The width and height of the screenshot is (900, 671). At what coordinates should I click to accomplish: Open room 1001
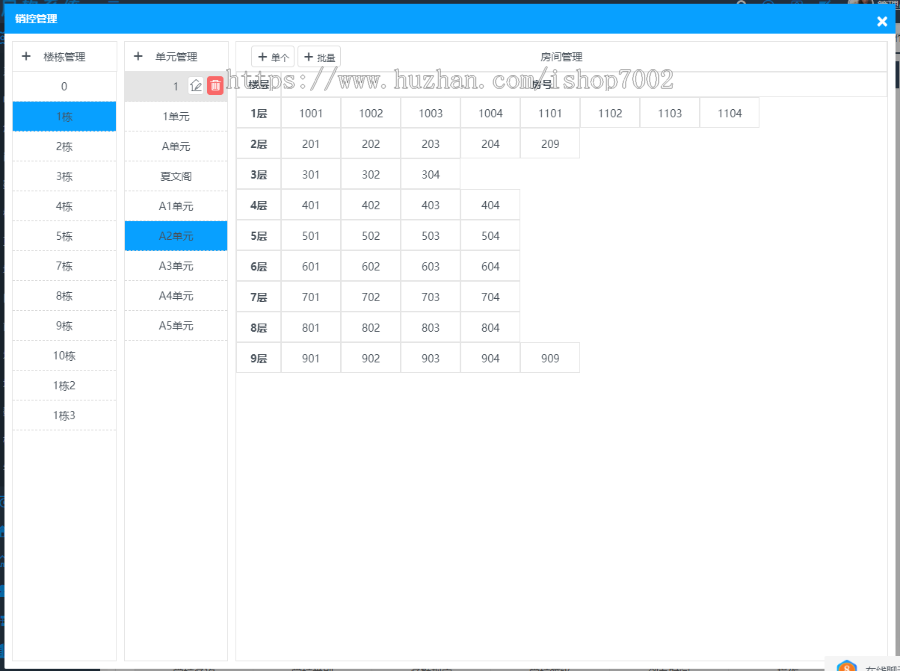311,113
